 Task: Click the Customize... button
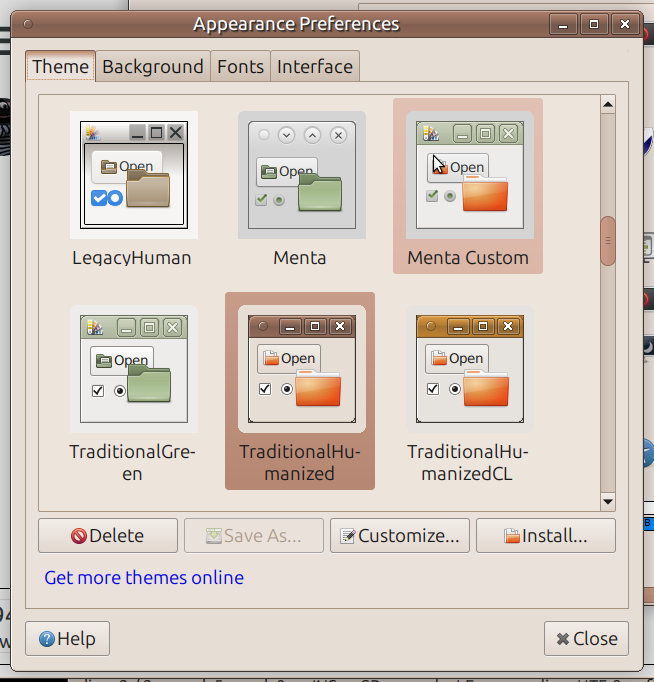[399, 536]
